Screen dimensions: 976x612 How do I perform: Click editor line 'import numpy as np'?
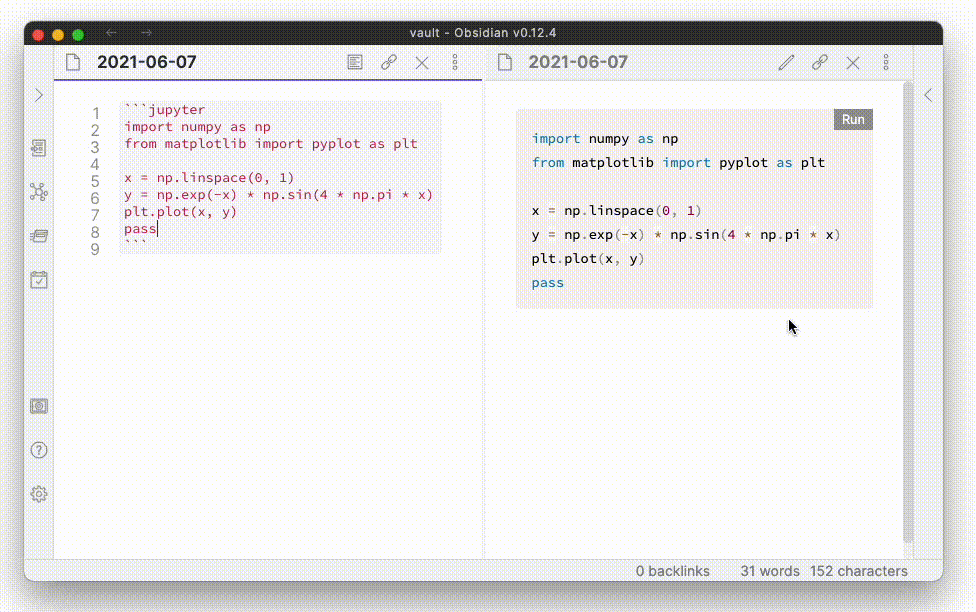coord(197,127)
